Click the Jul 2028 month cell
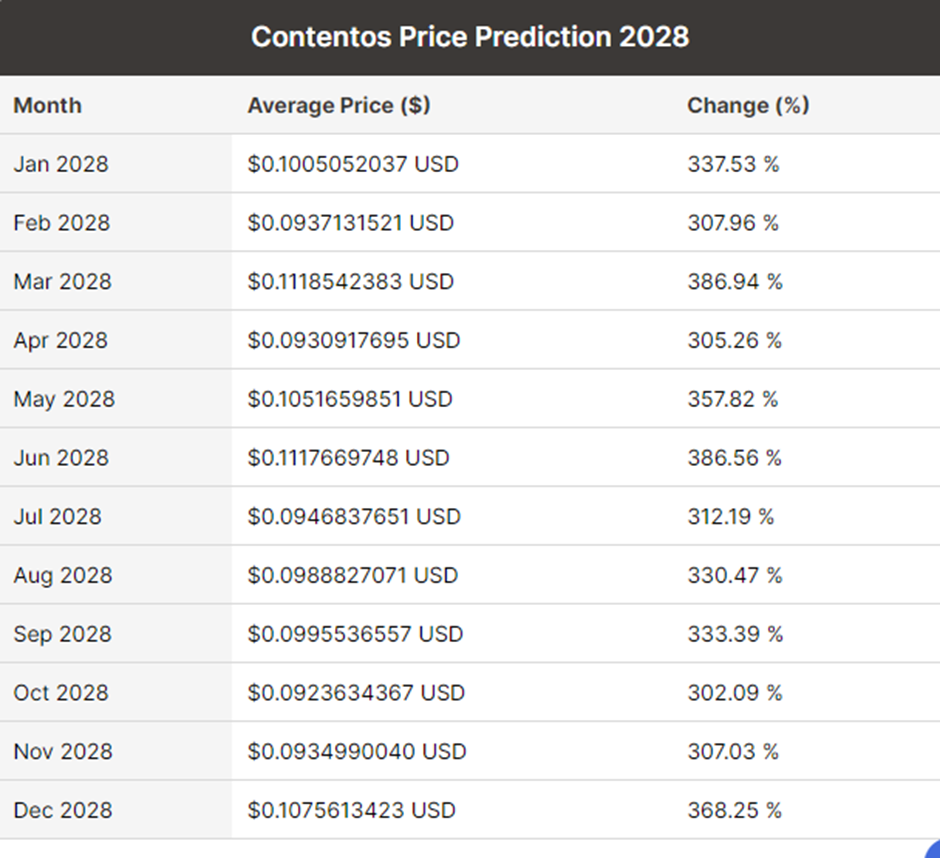The image size is (940, 858). [x=57, y=517]
